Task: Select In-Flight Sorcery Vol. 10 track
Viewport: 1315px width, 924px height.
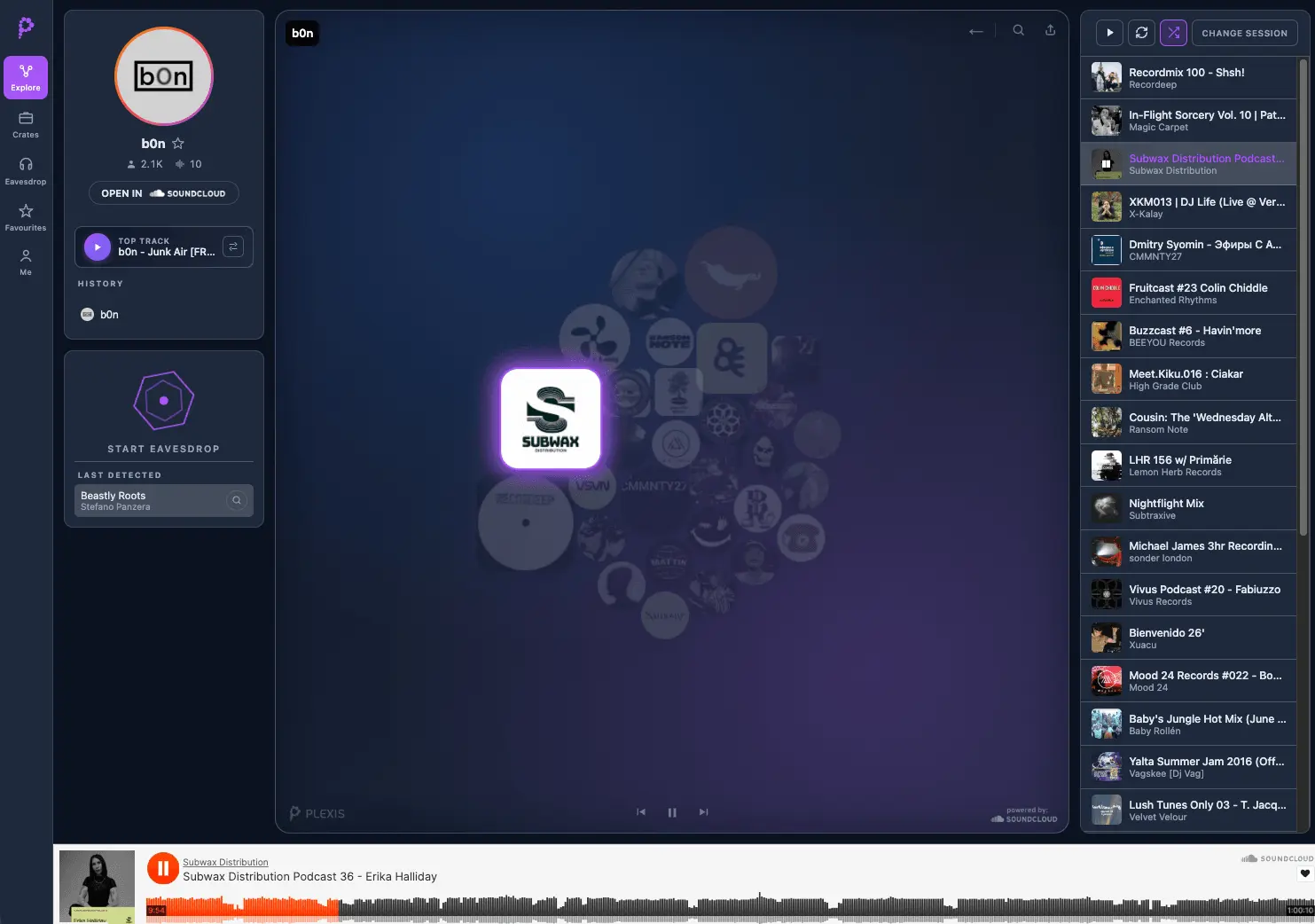Action: (x=1188, y=121)
